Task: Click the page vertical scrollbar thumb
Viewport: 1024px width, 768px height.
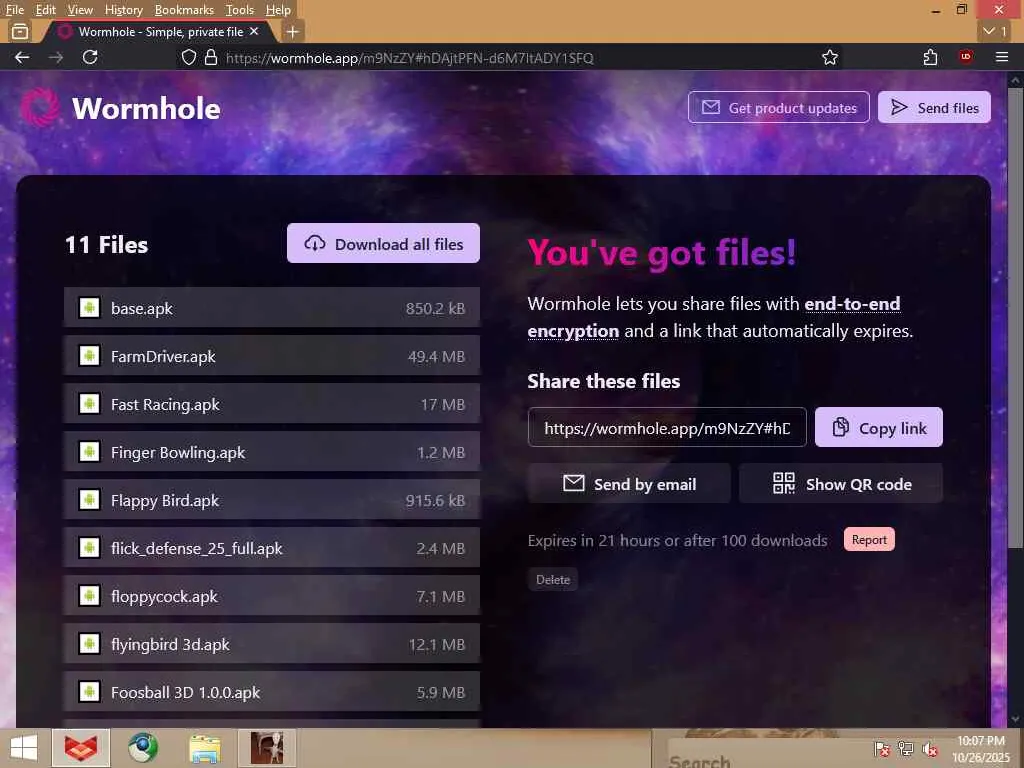Action: [1015, 317]
